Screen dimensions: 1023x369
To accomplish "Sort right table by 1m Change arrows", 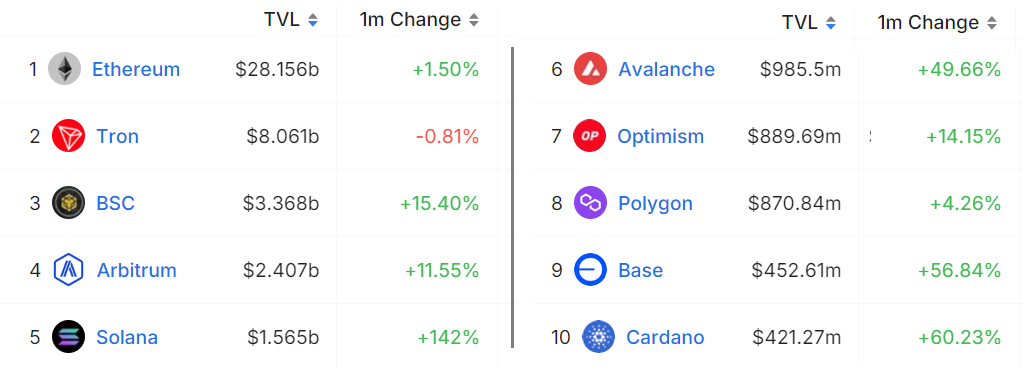I will [992, 23].
